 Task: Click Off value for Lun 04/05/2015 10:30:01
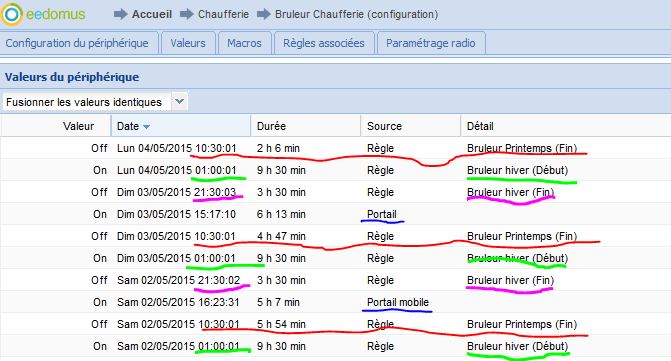[99, 148]
